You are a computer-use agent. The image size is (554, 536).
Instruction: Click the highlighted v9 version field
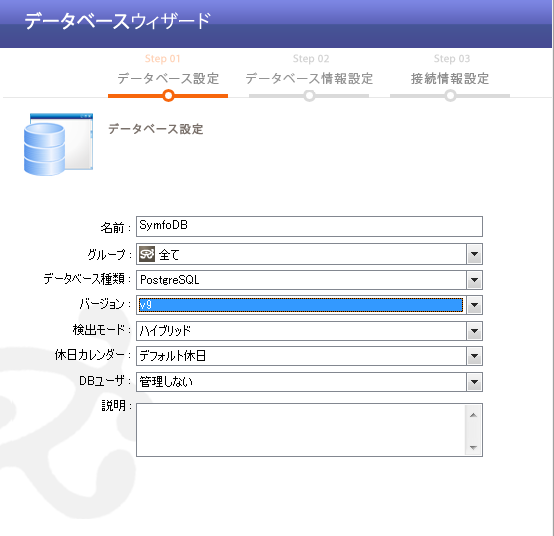click(301, 305)
